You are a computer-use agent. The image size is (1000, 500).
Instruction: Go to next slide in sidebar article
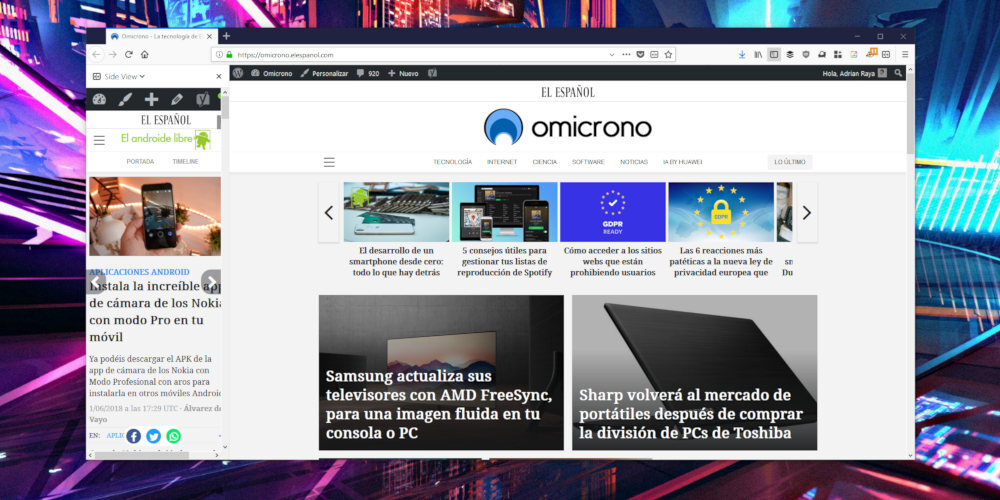tap(211, 281)
